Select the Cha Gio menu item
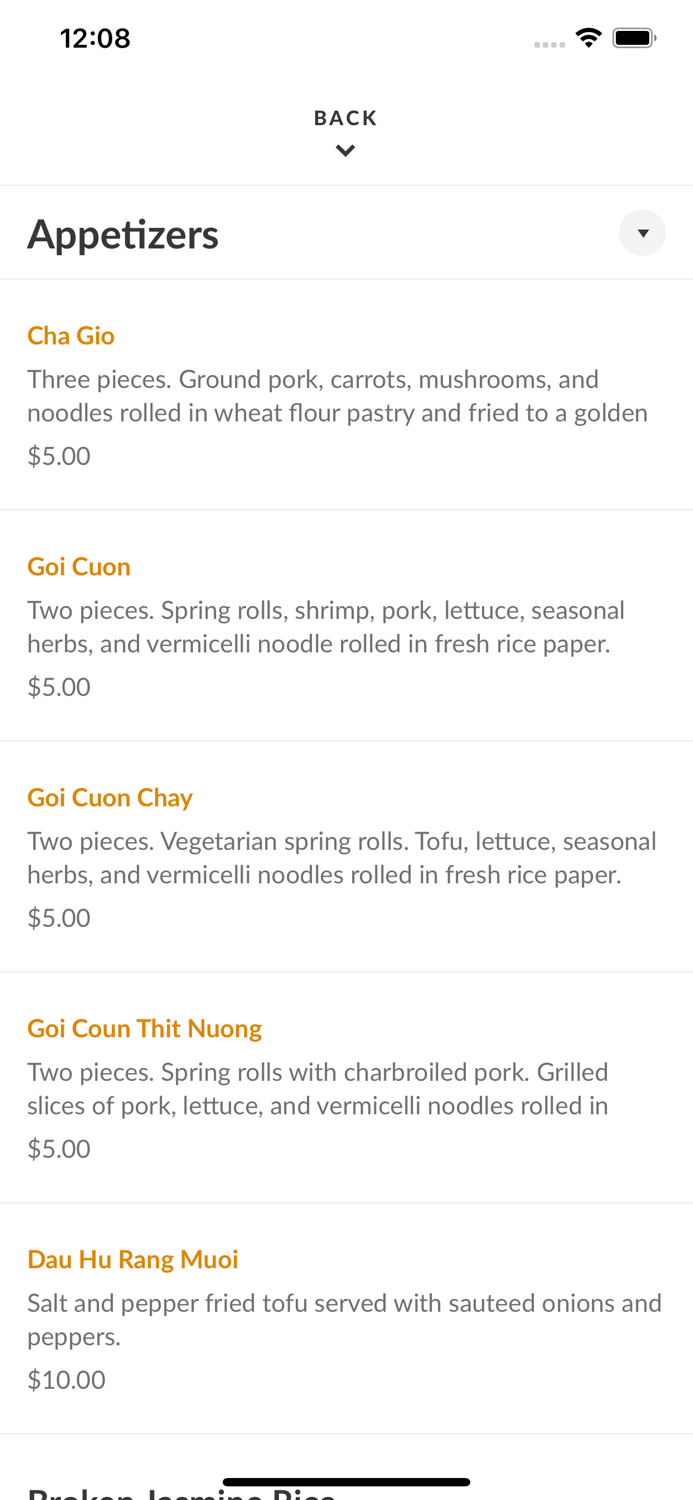 coord(71,336)
